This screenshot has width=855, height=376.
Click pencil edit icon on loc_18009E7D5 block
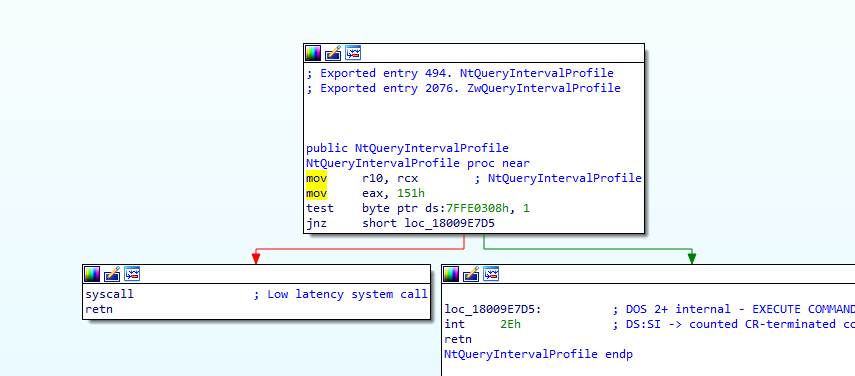(471, 274)
